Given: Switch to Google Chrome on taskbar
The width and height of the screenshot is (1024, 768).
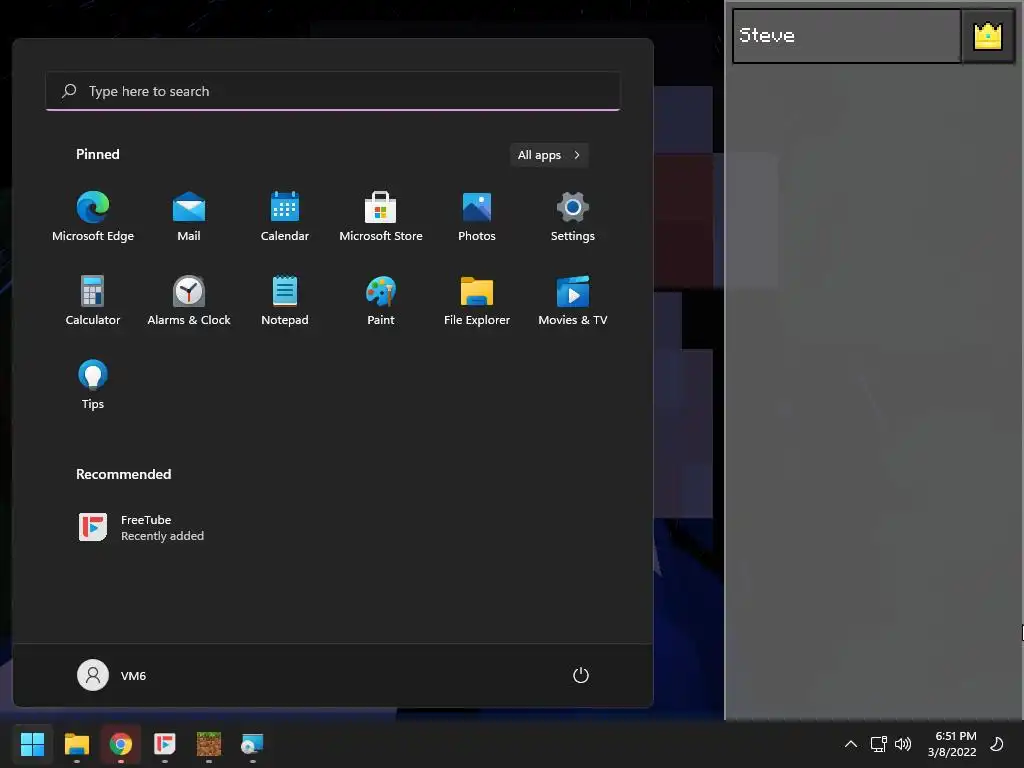Looking at the screenshot, I should pyautogui.click(x=121, y=744).
